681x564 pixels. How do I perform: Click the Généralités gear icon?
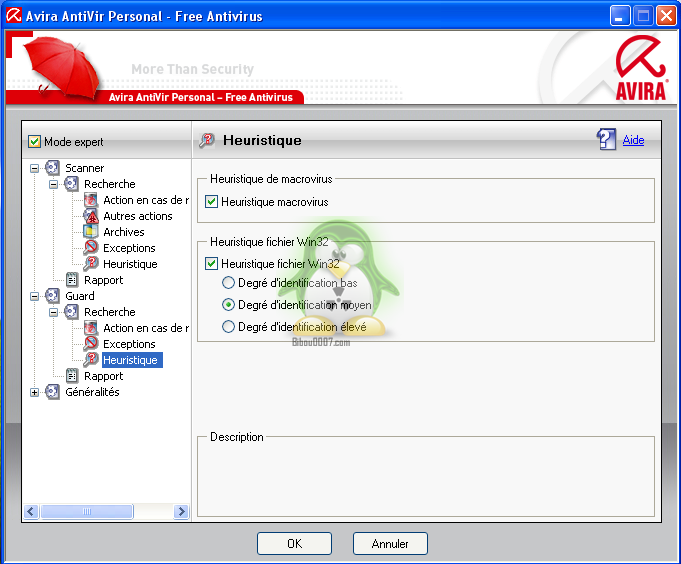pyautogui.click(x=52, y=392)
